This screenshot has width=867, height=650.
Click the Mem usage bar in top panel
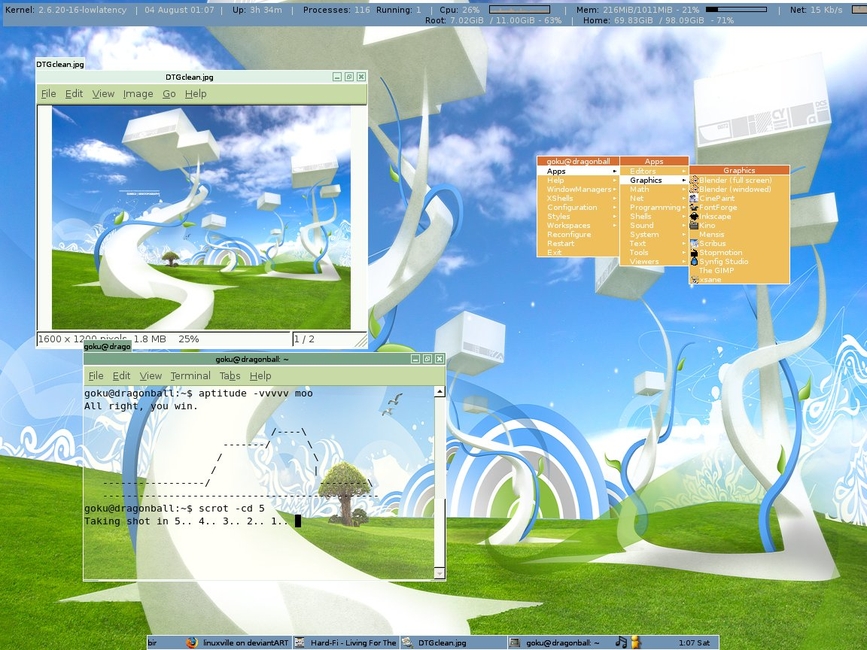click(x=737, y=10)
